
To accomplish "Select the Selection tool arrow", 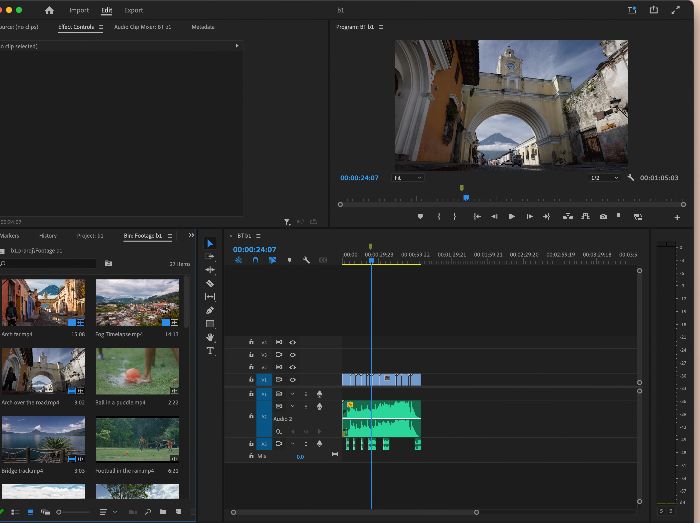I will (210, 243).
